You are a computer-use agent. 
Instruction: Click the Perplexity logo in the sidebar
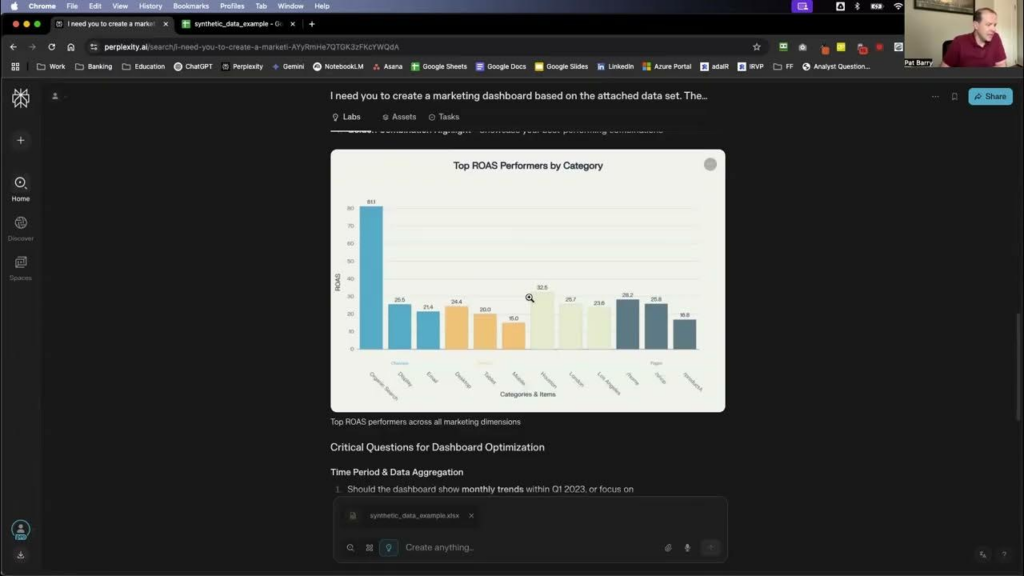(x=20, y=97)
